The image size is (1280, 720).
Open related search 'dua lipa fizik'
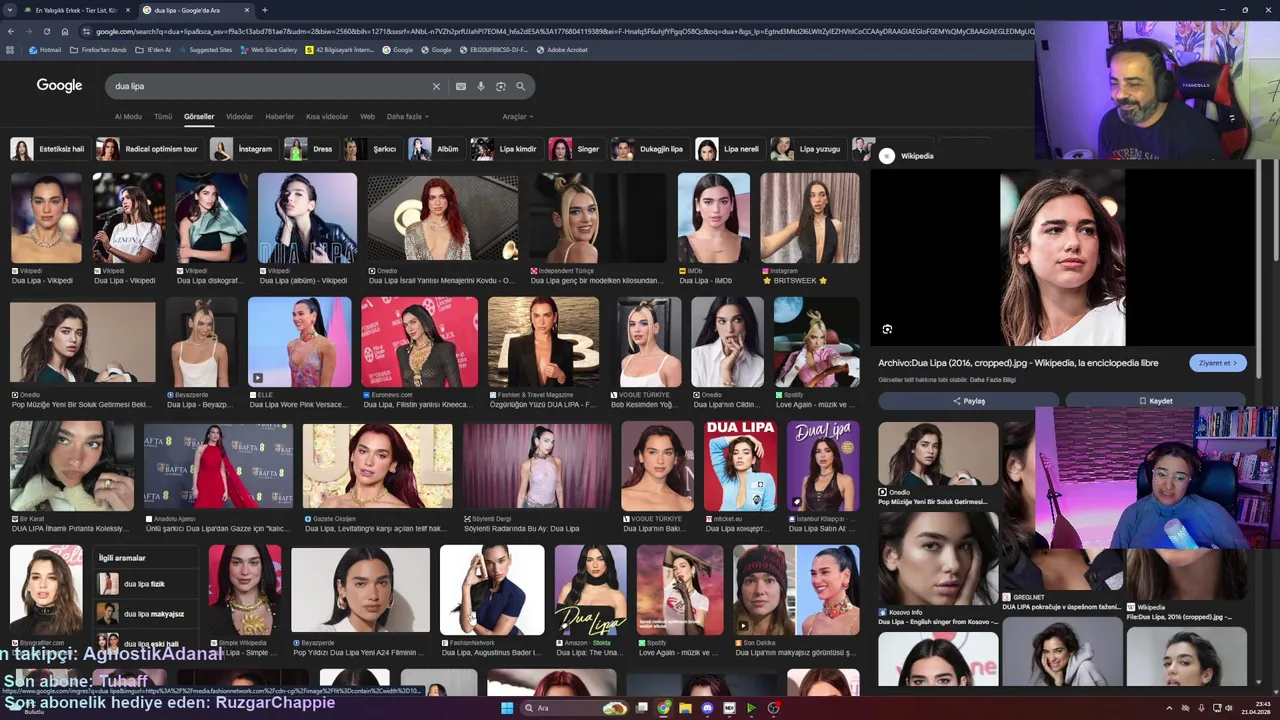tap(144, 584)
